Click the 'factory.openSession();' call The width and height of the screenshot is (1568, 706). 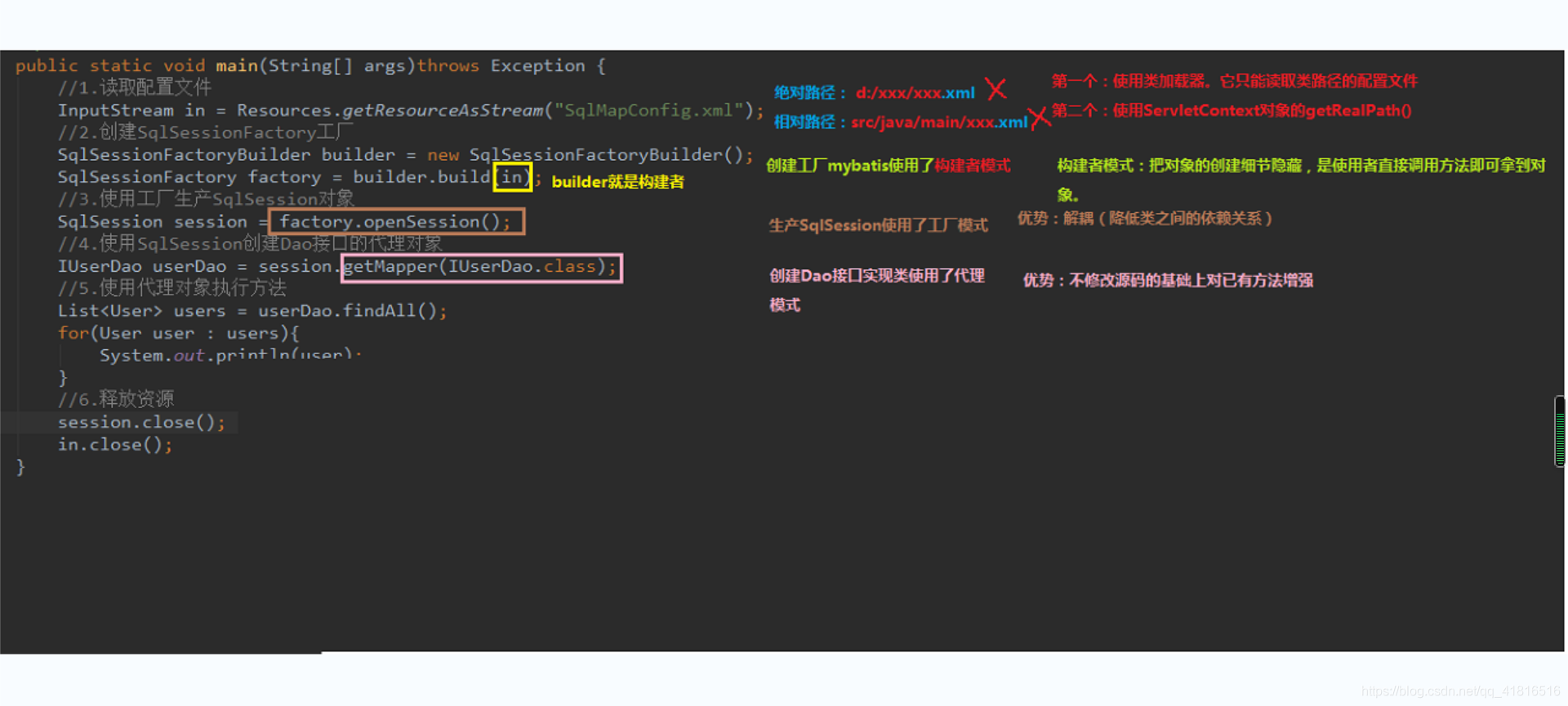coord(397,222)
